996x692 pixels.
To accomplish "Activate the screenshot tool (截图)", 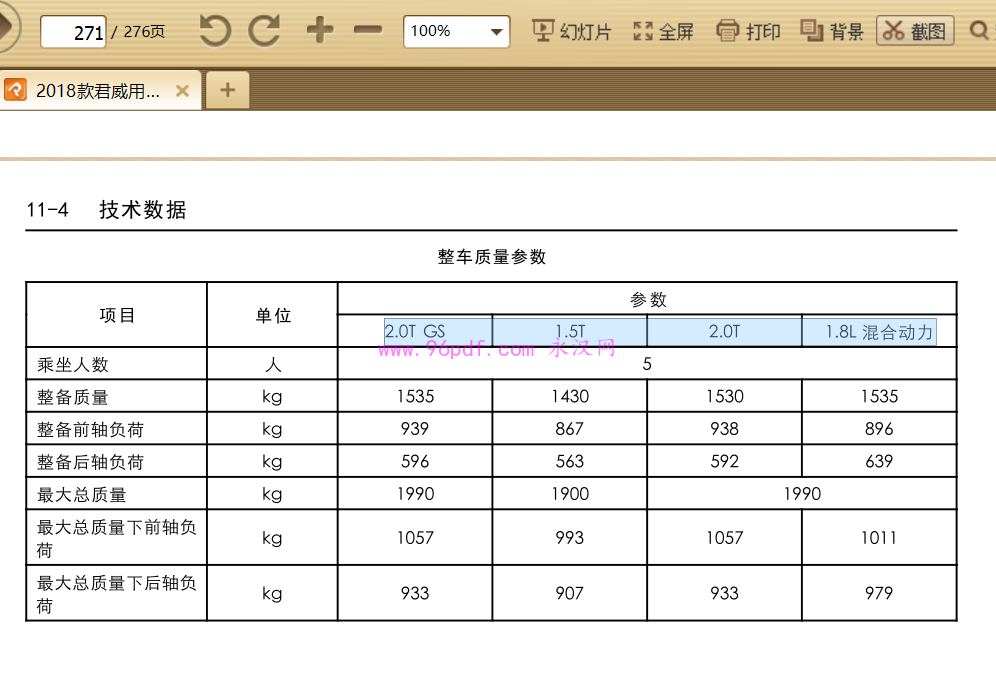I will click(914, 31).
